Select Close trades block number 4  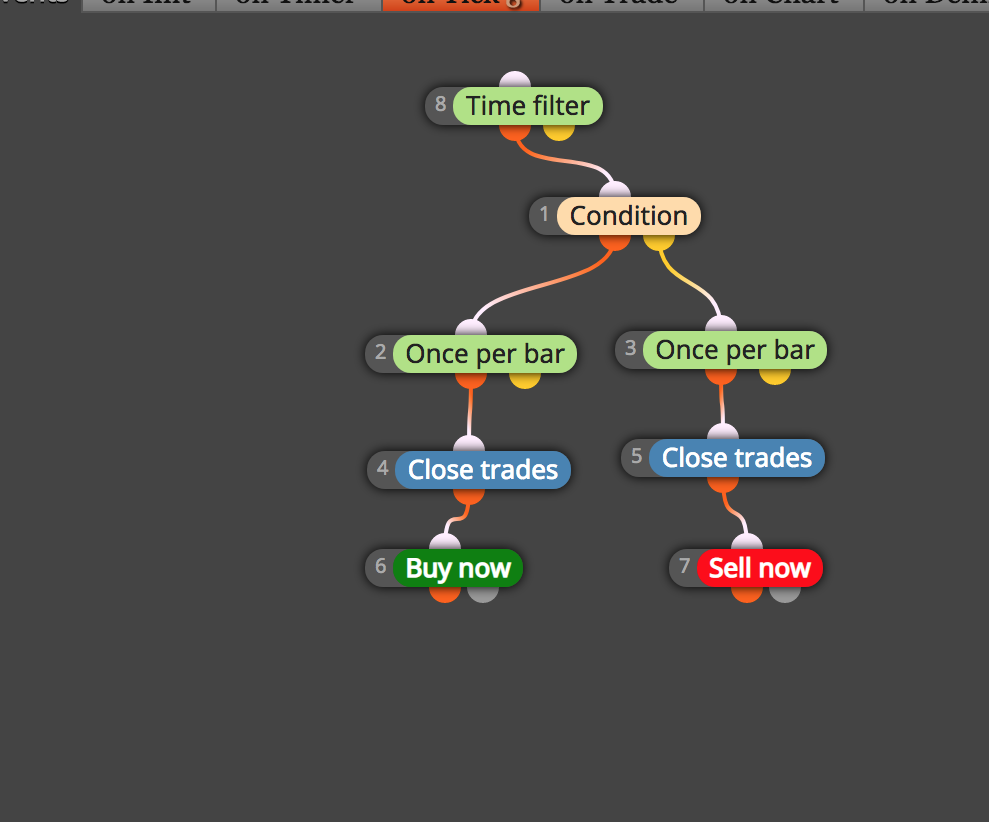[x=483, y=470]
